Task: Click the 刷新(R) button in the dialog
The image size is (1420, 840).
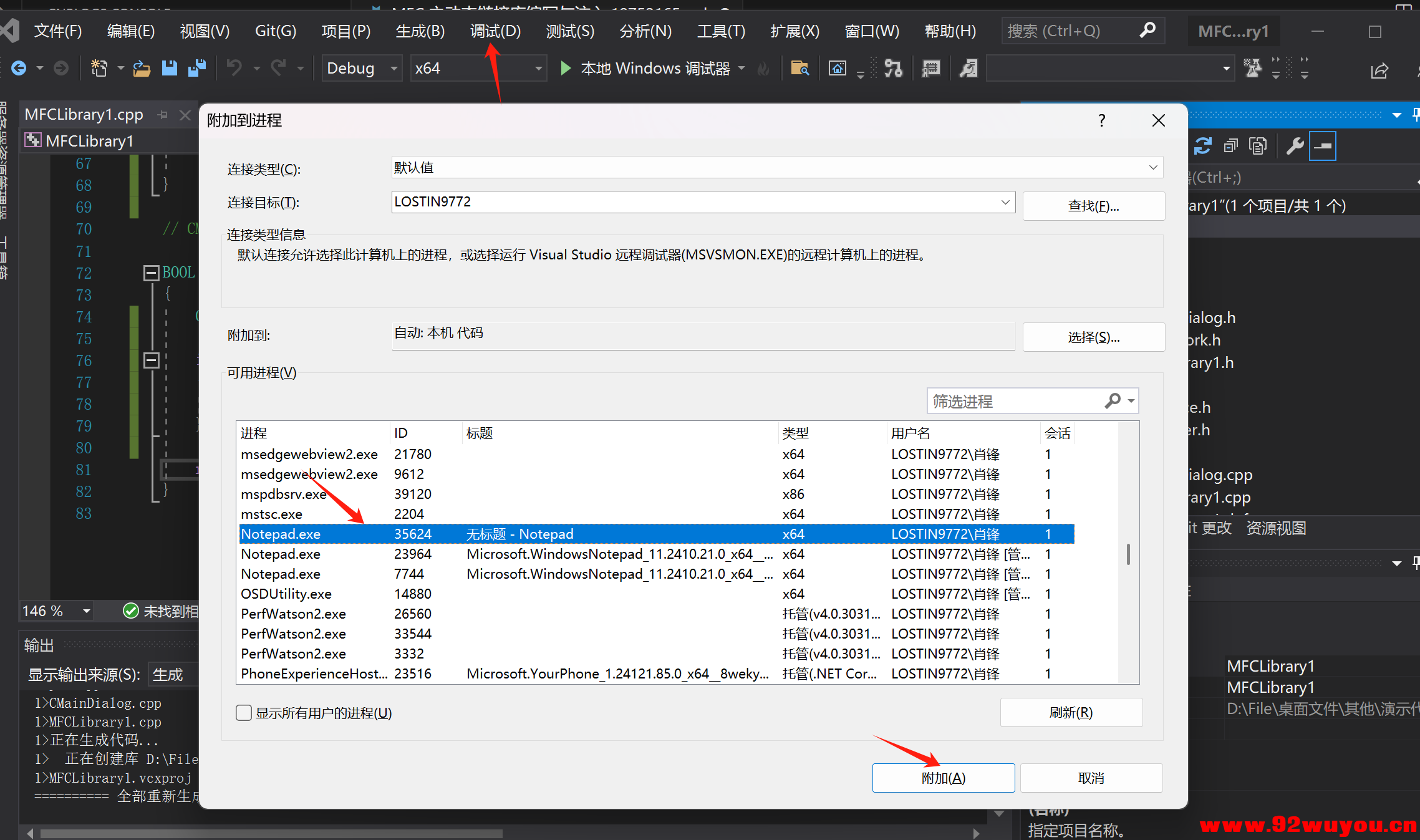Action: point(1071,712)
